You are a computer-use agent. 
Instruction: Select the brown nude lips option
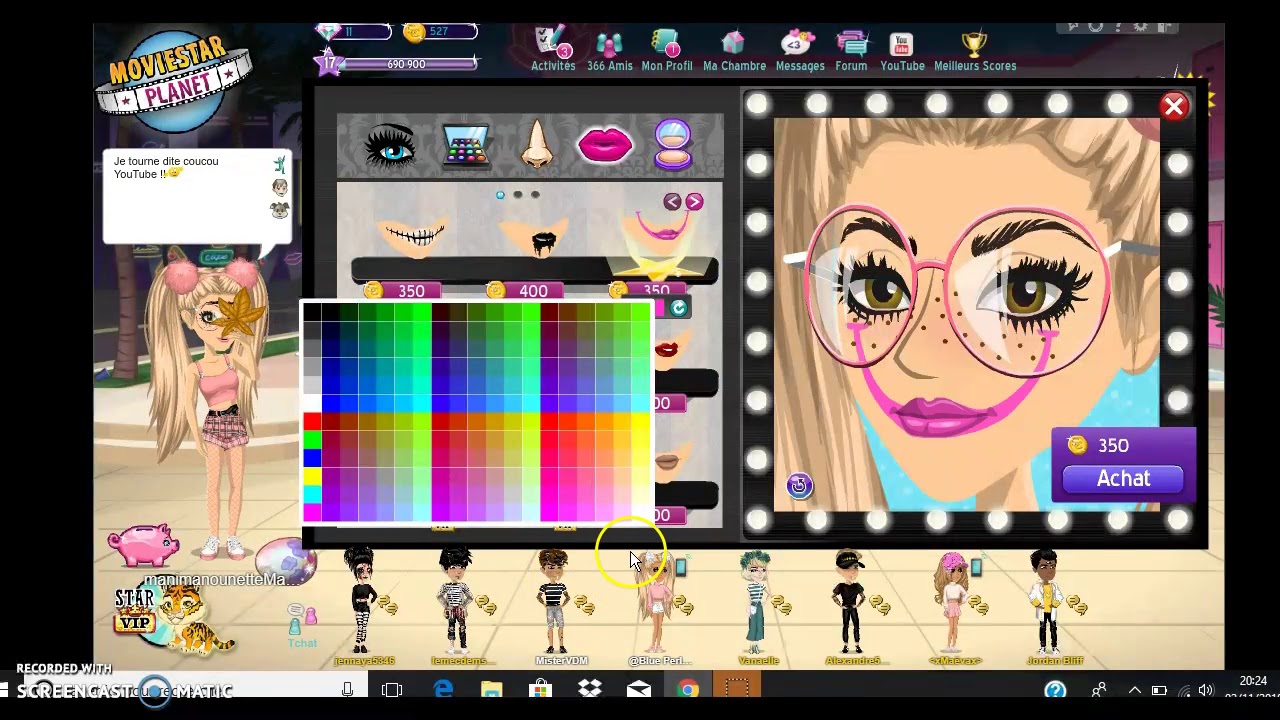click(667, 461)
